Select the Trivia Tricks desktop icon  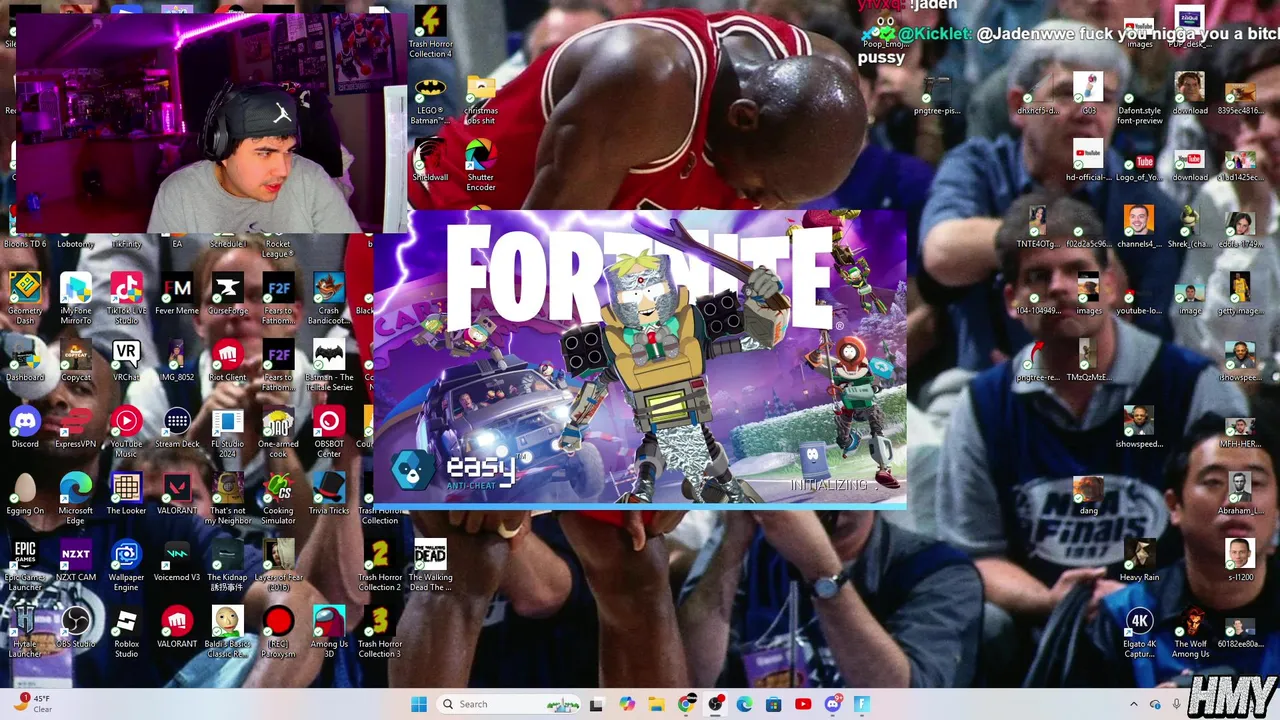pyautogui.click(x=329, y=494)
